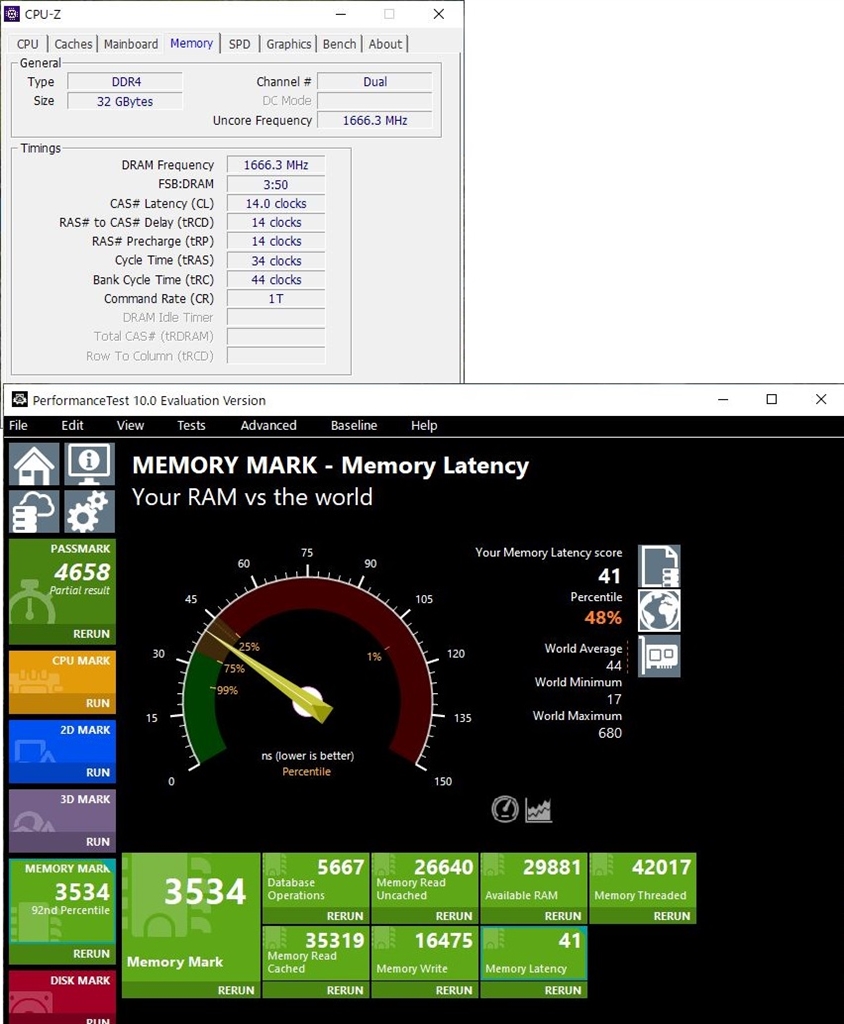Click the Command Rate 1T field

click(x=276, y=298)
